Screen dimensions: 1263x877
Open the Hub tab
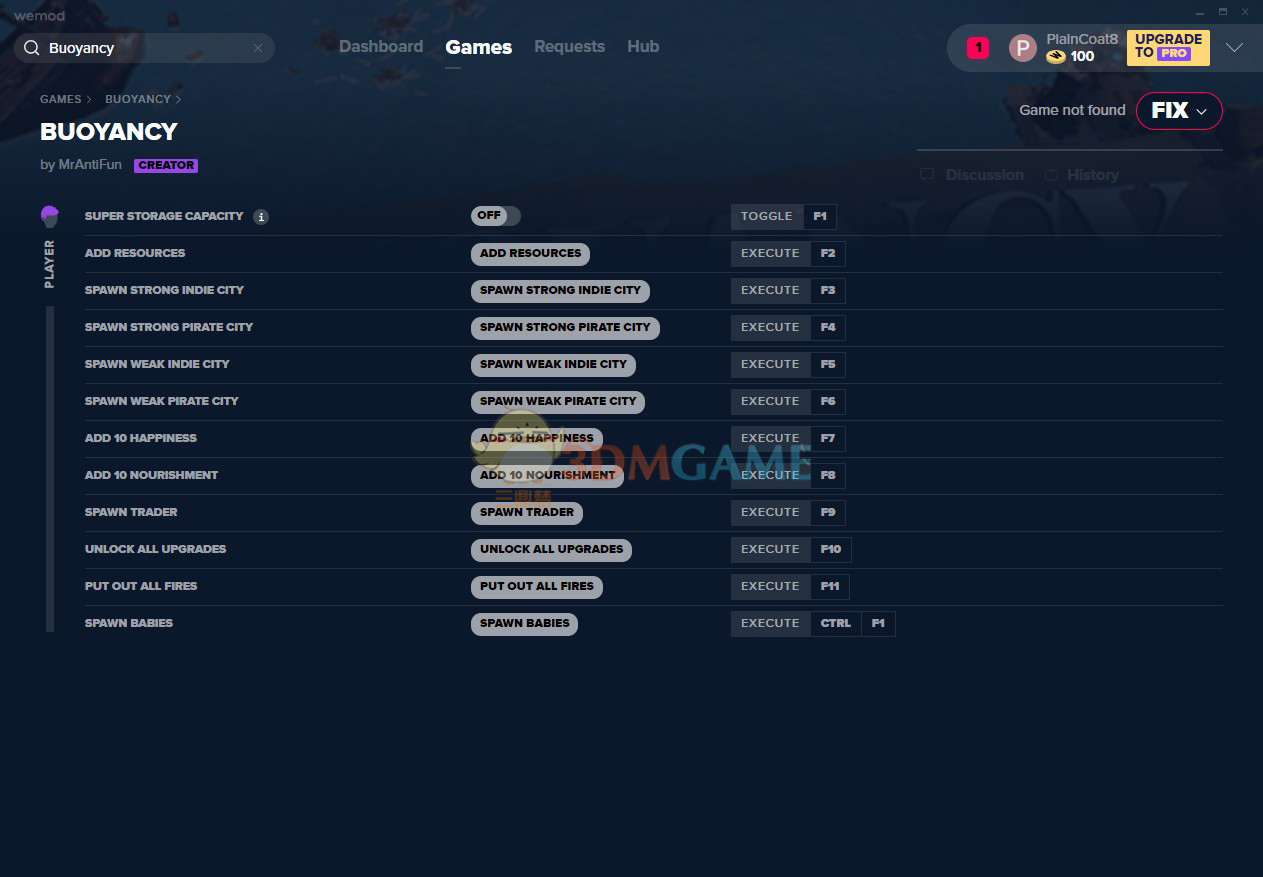(x=642, y=47)
